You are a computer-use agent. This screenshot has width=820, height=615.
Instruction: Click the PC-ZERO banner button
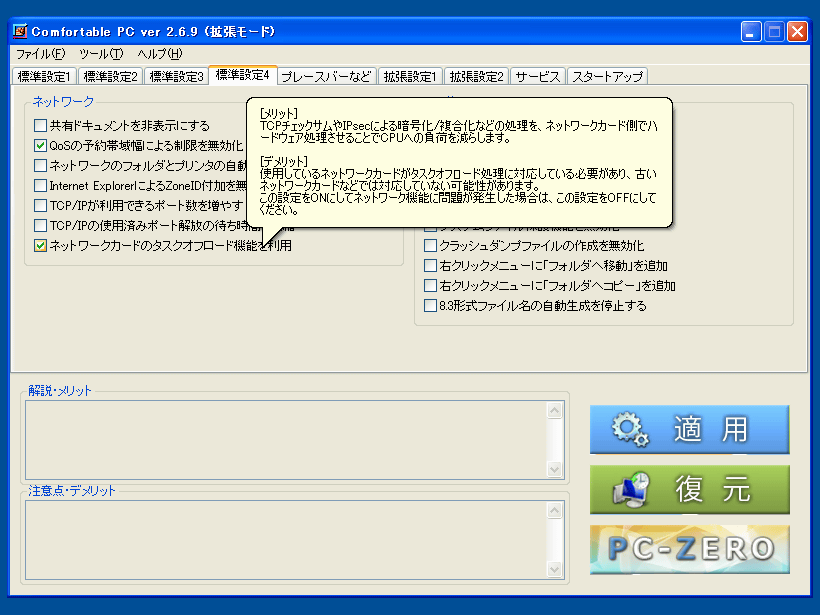click(x=689, y=550)
